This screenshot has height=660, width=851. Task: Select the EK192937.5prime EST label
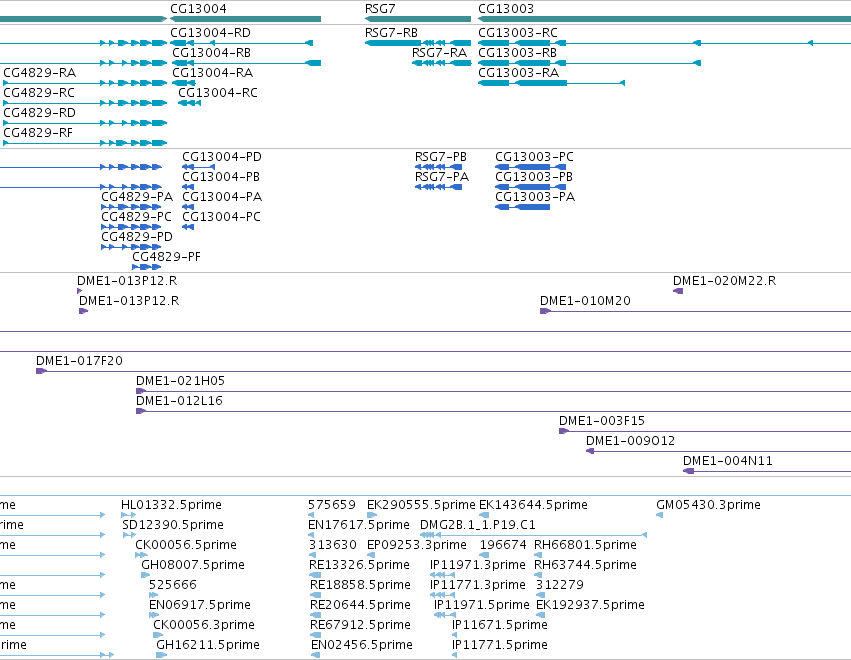click(x=590, y=605)
